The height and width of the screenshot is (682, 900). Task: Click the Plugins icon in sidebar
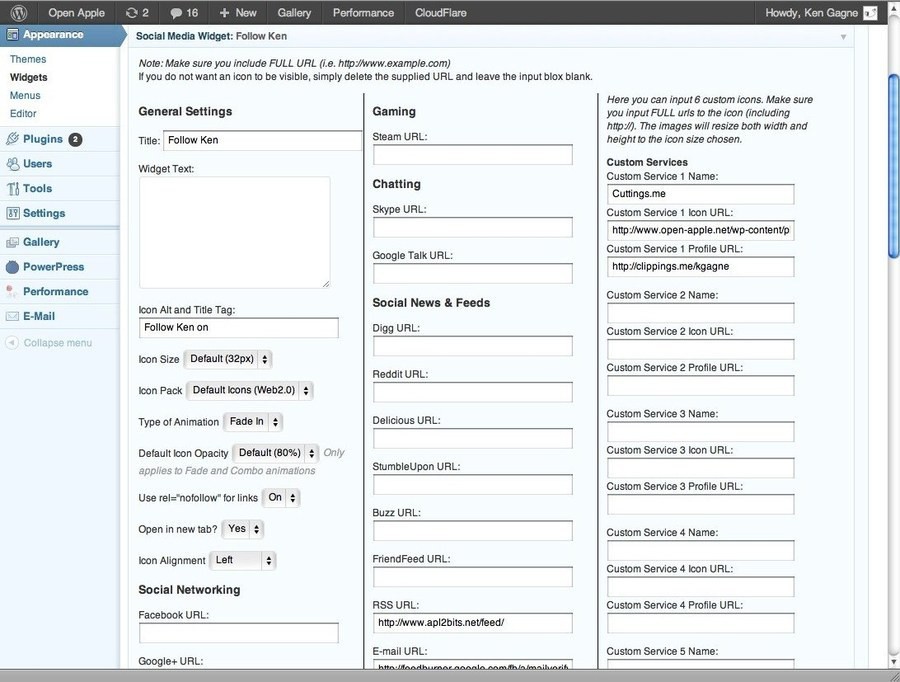13,140
